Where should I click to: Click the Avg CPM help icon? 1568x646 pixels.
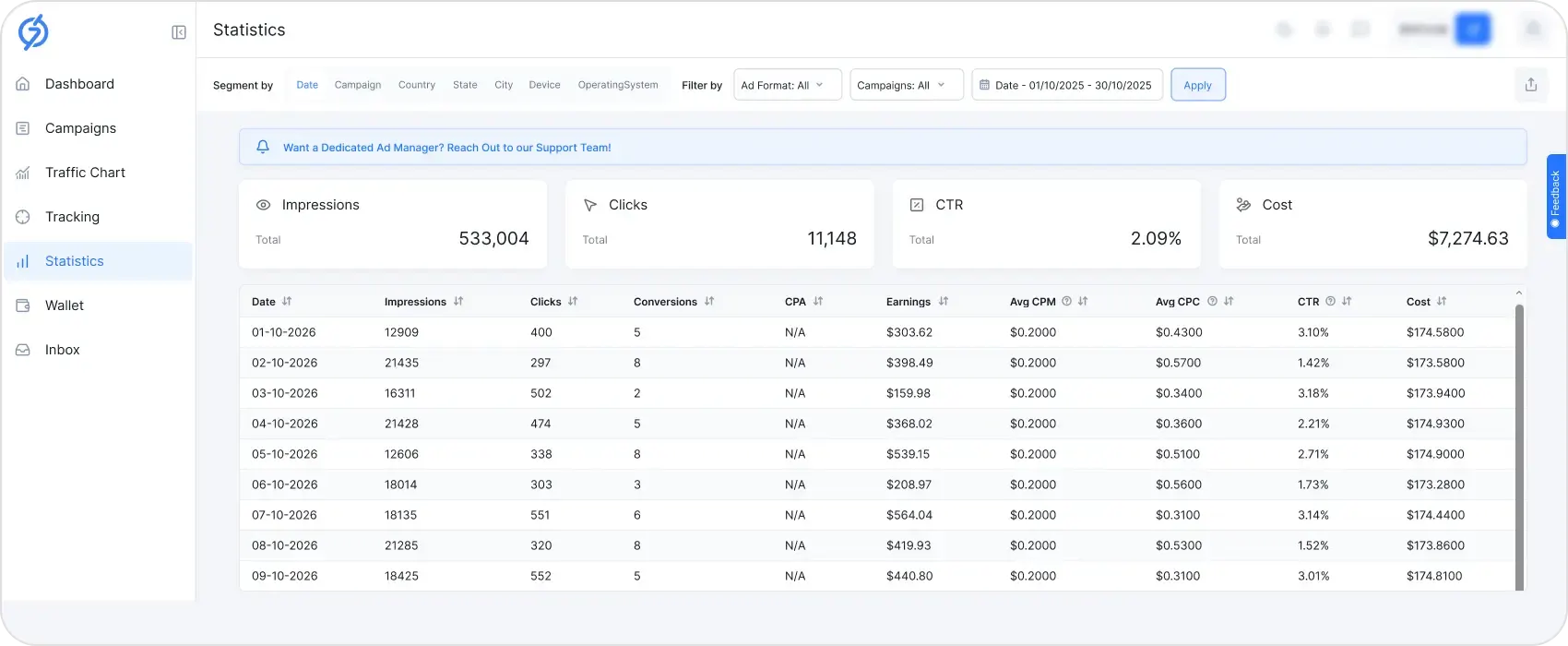coord(1066,301)
